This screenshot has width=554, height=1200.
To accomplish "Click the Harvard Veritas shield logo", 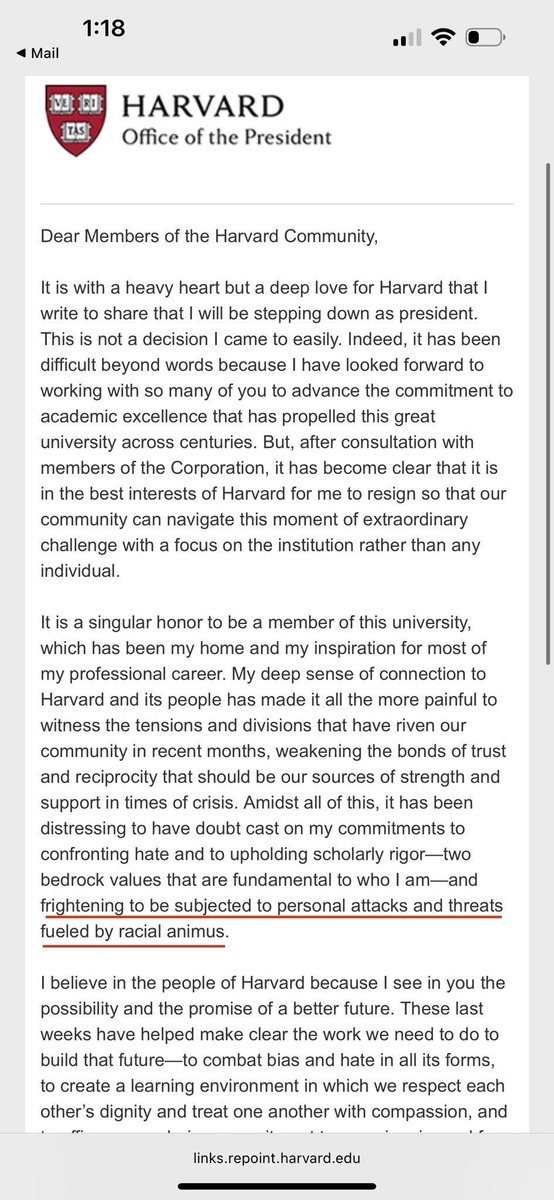I will pos(78,120).
